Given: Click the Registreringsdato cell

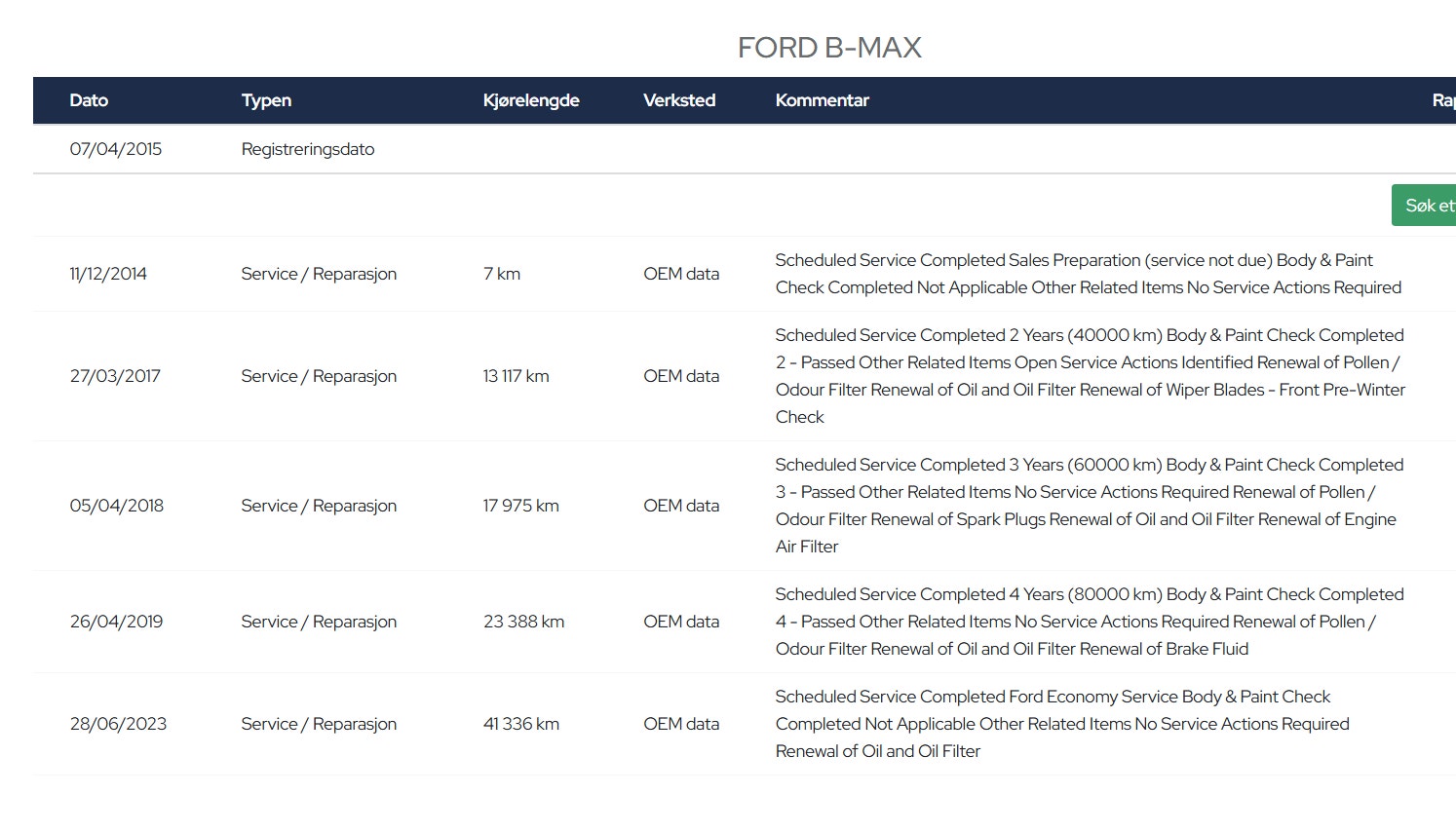Looking at the screenshot, I should point(308,149).
